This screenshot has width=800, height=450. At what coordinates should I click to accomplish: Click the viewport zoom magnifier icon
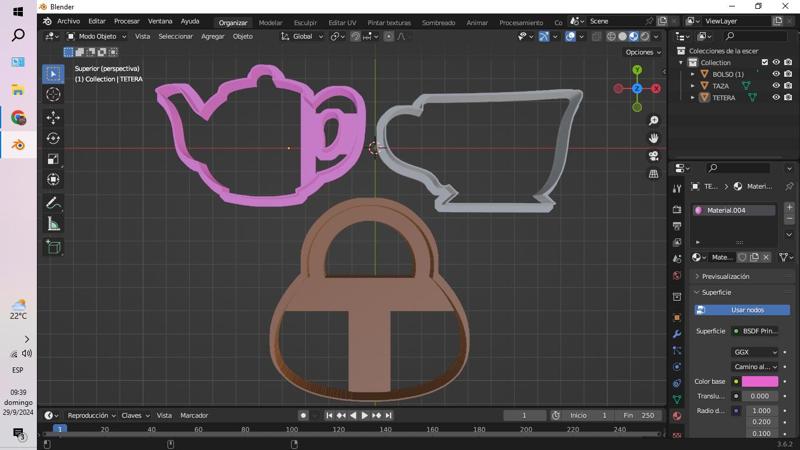tap(653, 120)
